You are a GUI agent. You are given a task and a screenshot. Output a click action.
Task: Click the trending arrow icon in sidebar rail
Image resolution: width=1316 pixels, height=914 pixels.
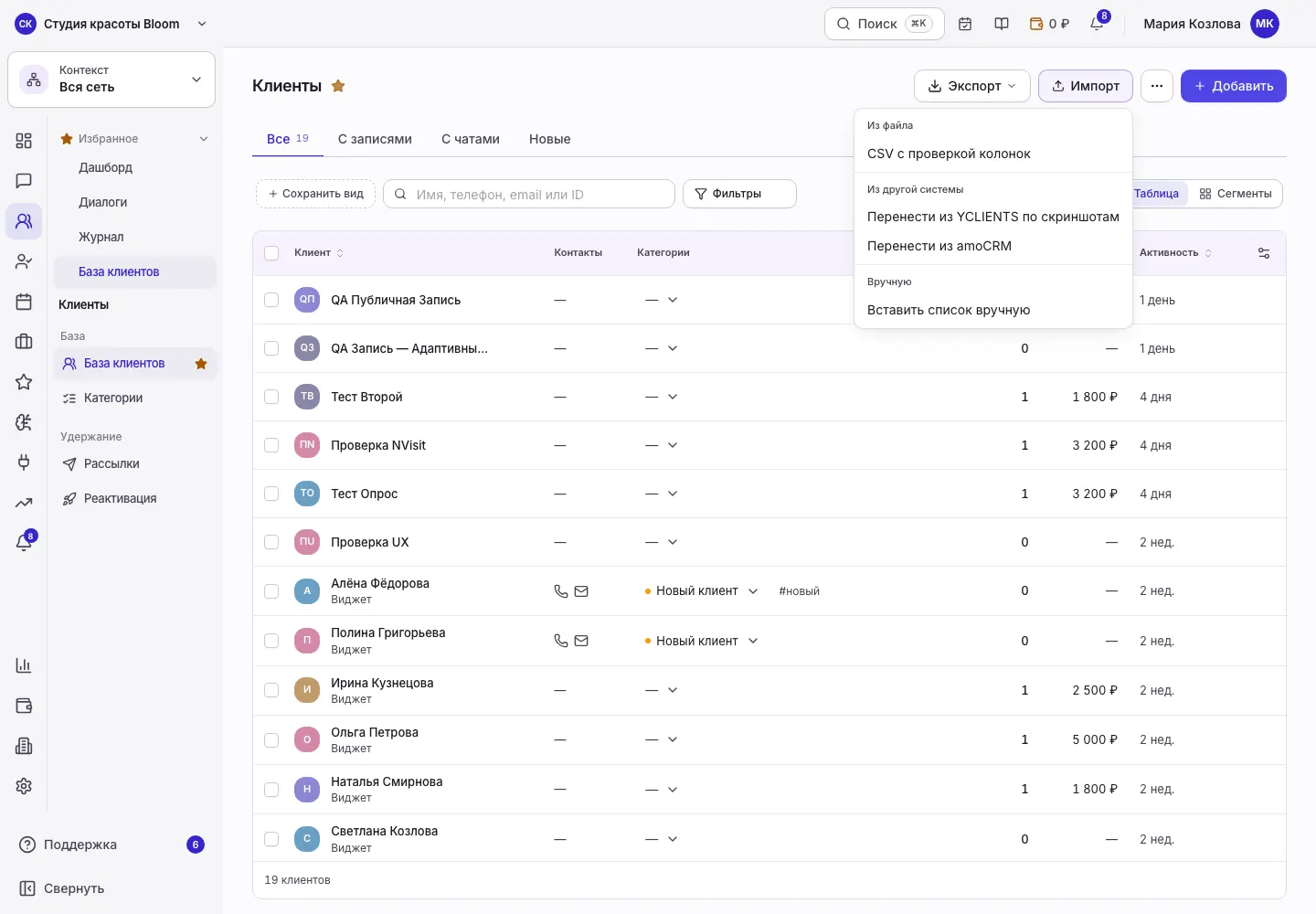tap(24, 503)
